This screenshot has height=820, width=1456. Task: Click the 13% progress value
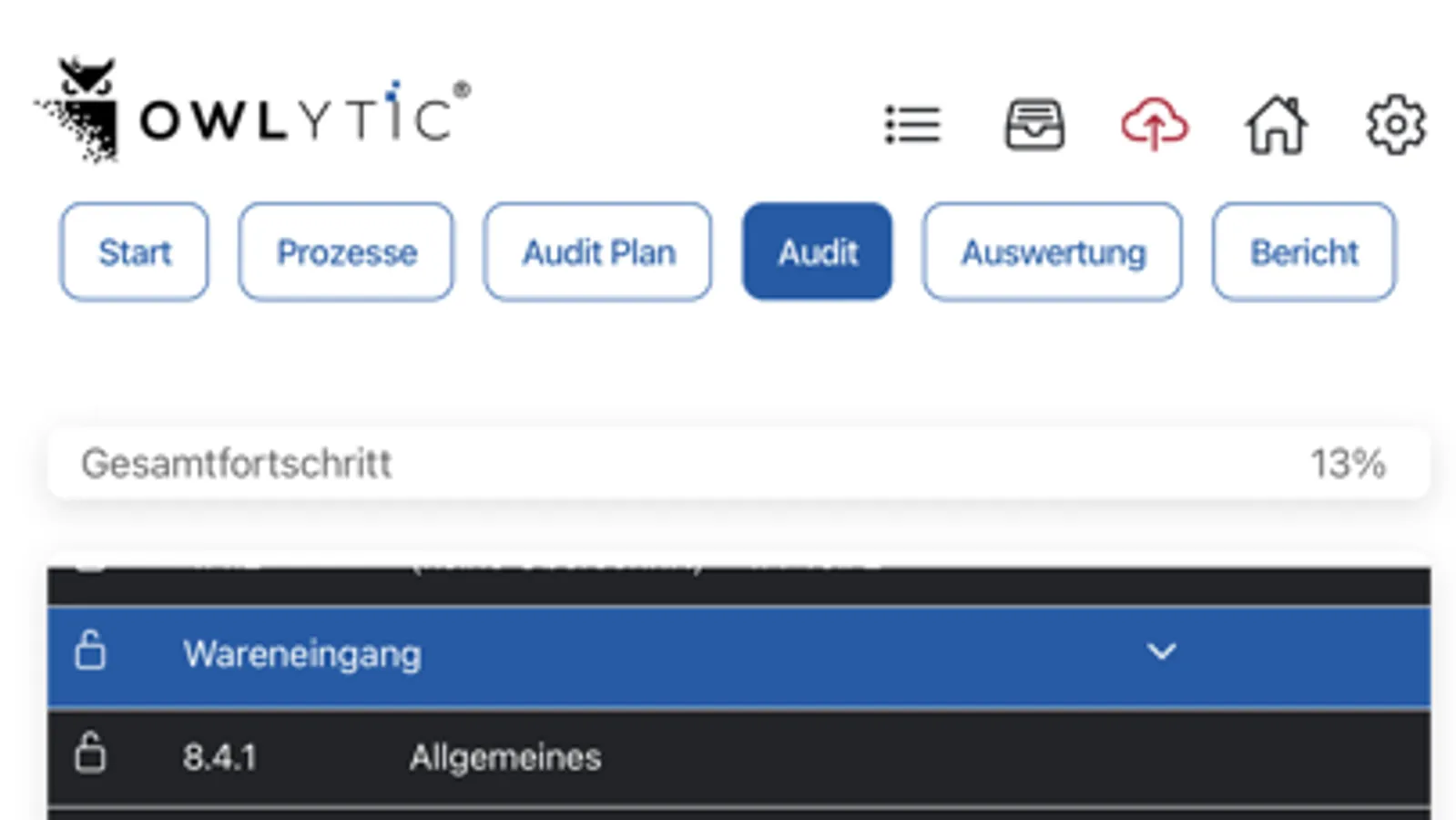point(1348,464)
